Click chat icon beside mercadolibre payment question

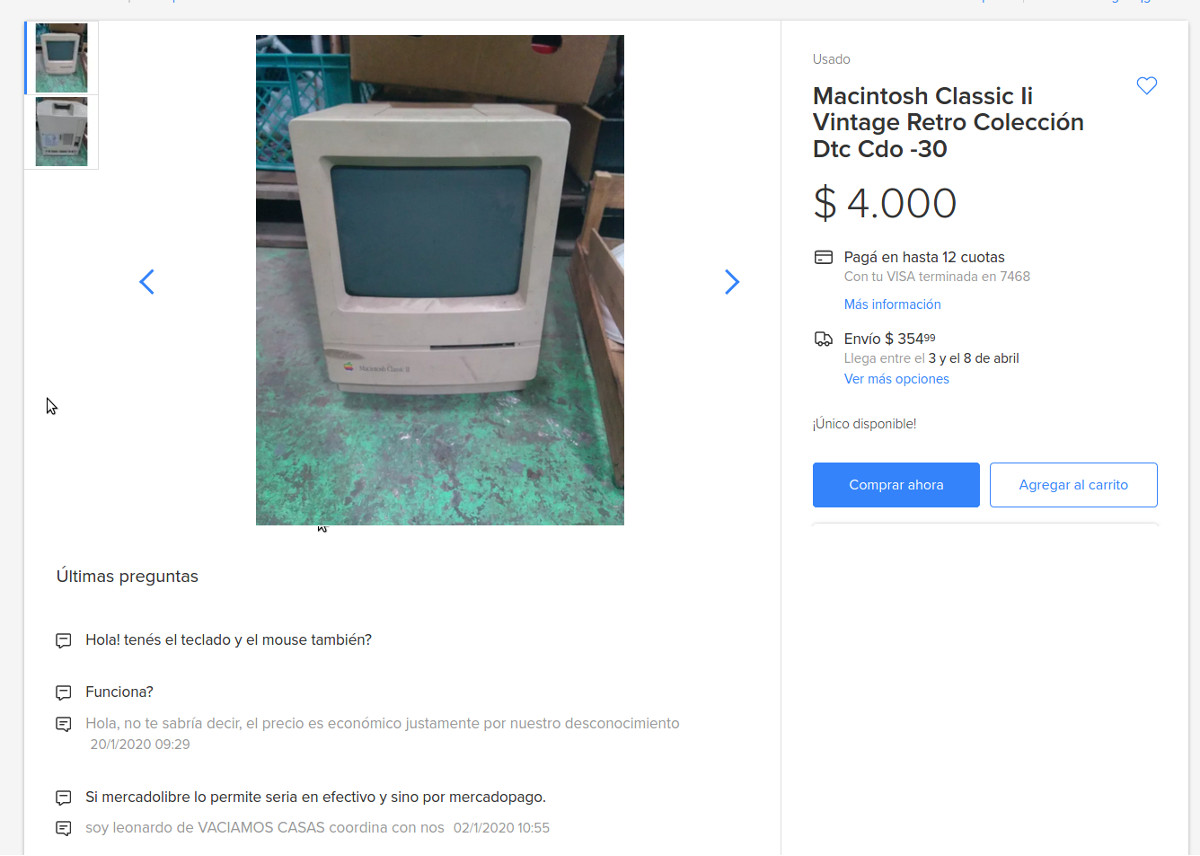coord(63,798)
